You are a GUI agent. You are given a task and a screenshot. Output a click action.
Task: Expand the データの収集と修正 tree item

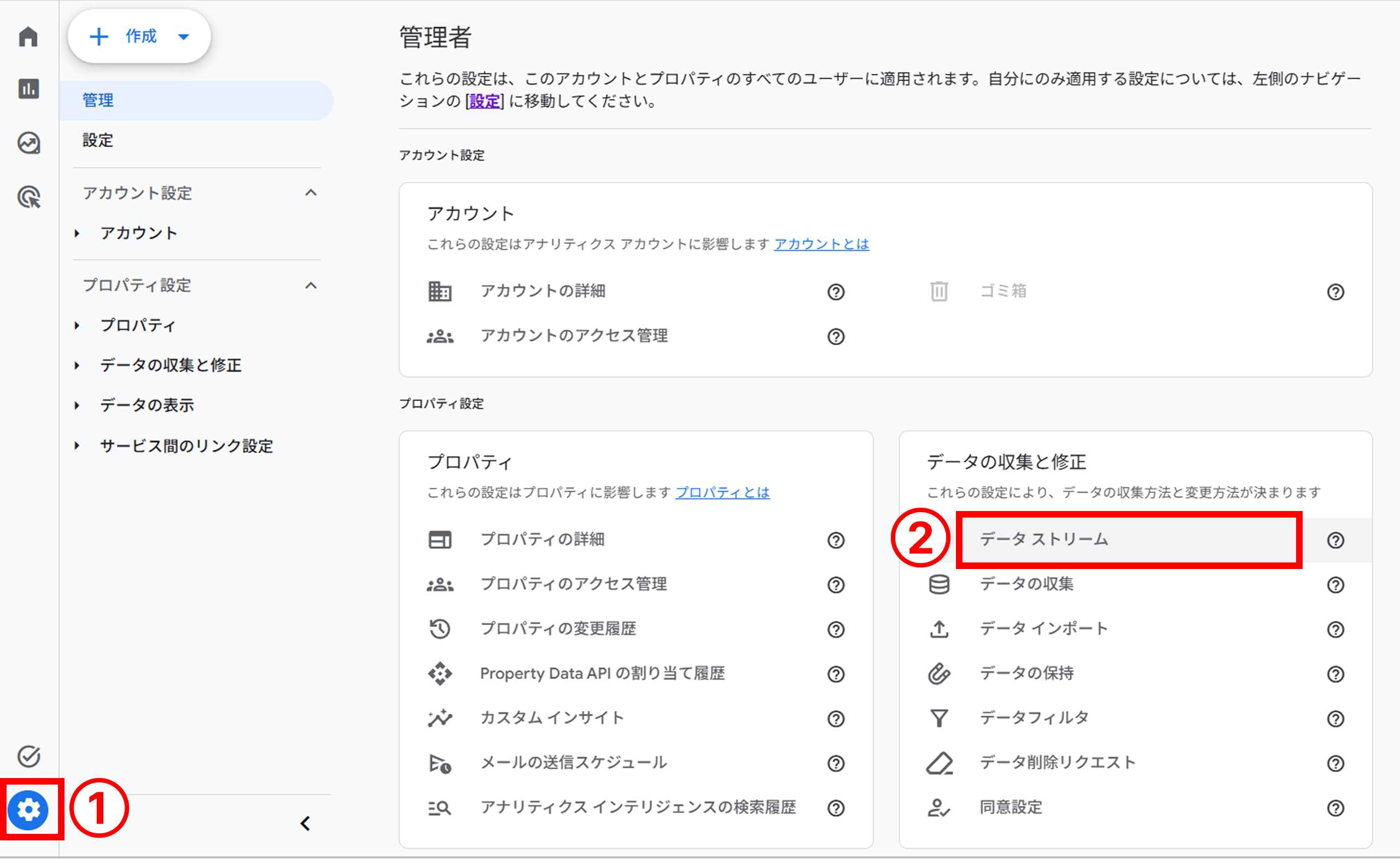(77, 365)
